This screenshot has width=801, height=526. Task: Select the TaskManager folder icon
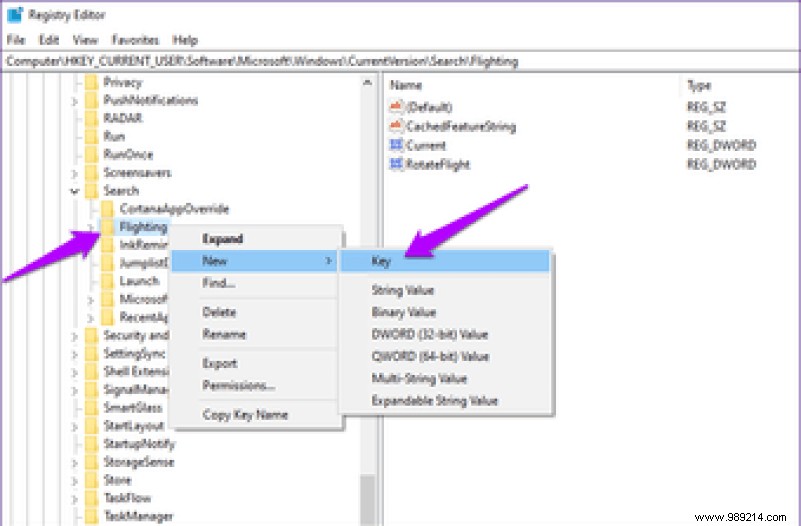91,516
